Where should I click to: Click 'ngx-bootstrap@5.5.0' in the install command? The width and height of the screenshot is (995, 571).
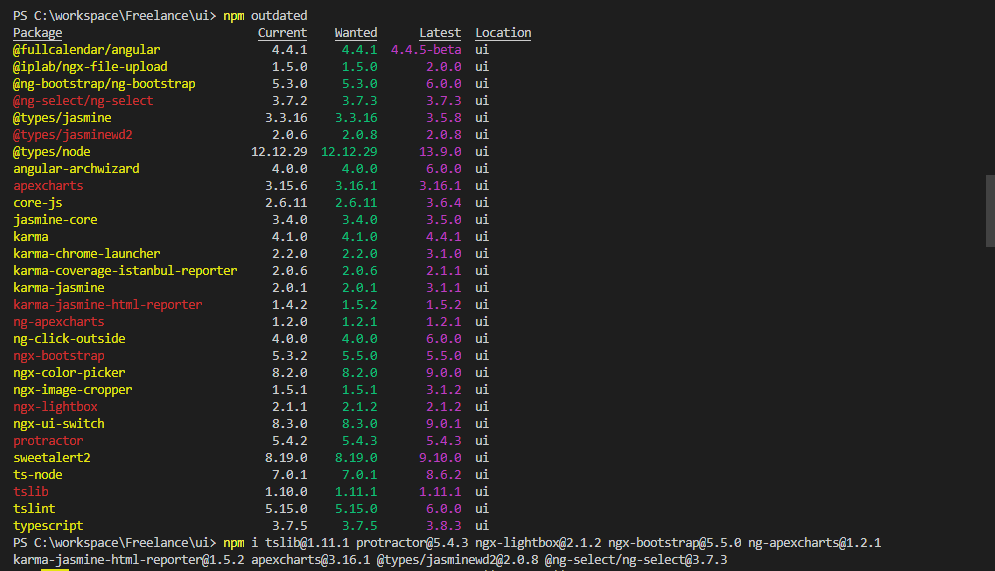tap(675, 543)
